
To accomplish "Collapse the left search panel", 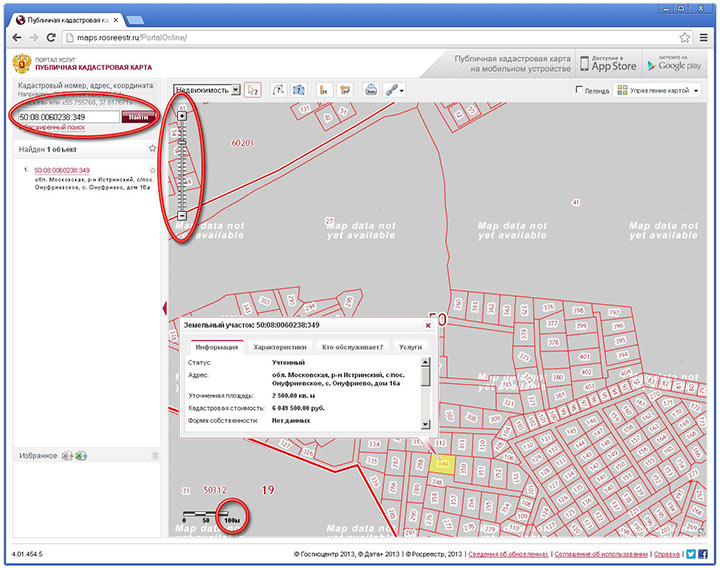I will point(165,308).
